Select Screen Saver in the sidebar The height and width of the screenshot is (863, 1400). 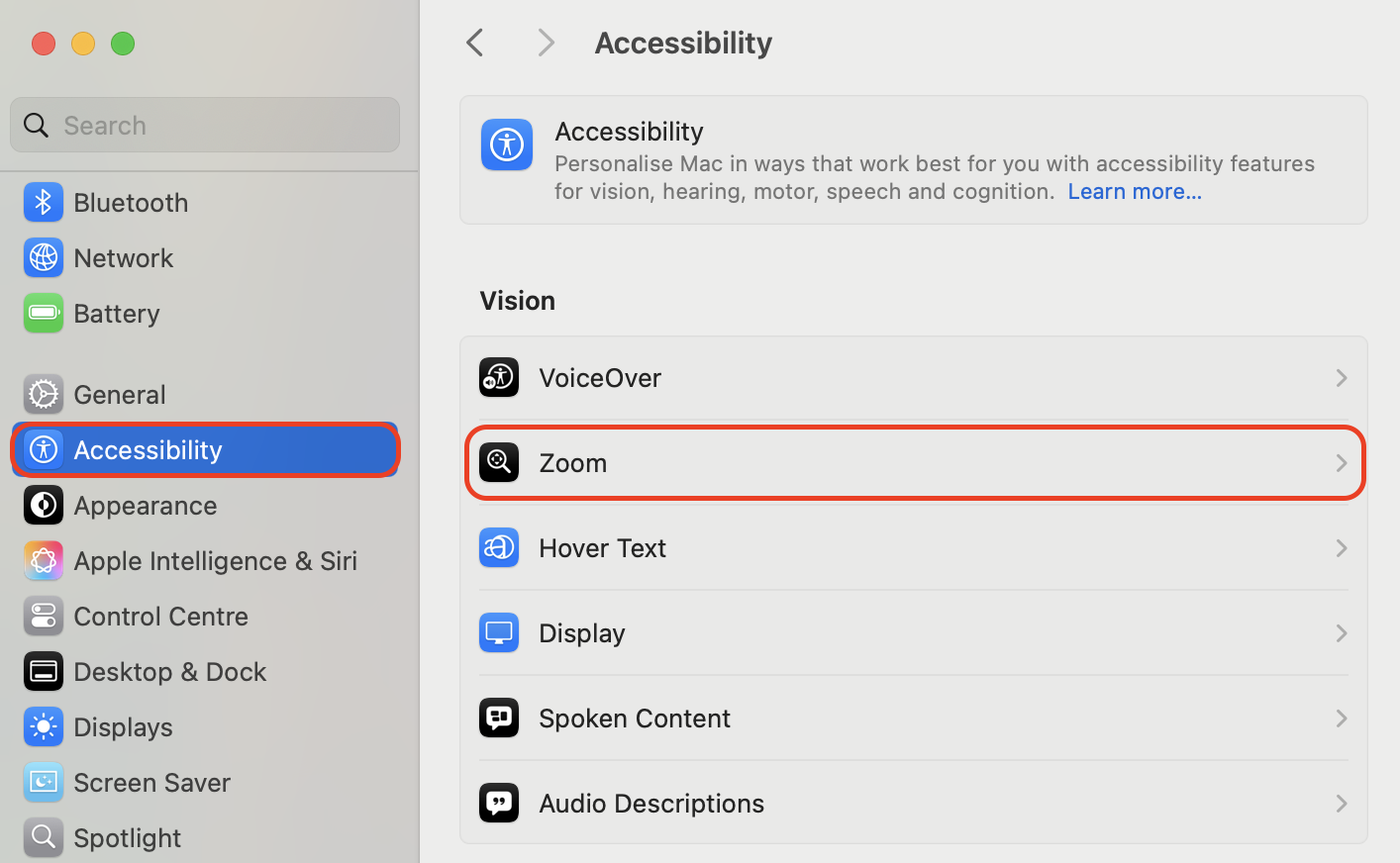pyautogui.click(x=43, y=782)
